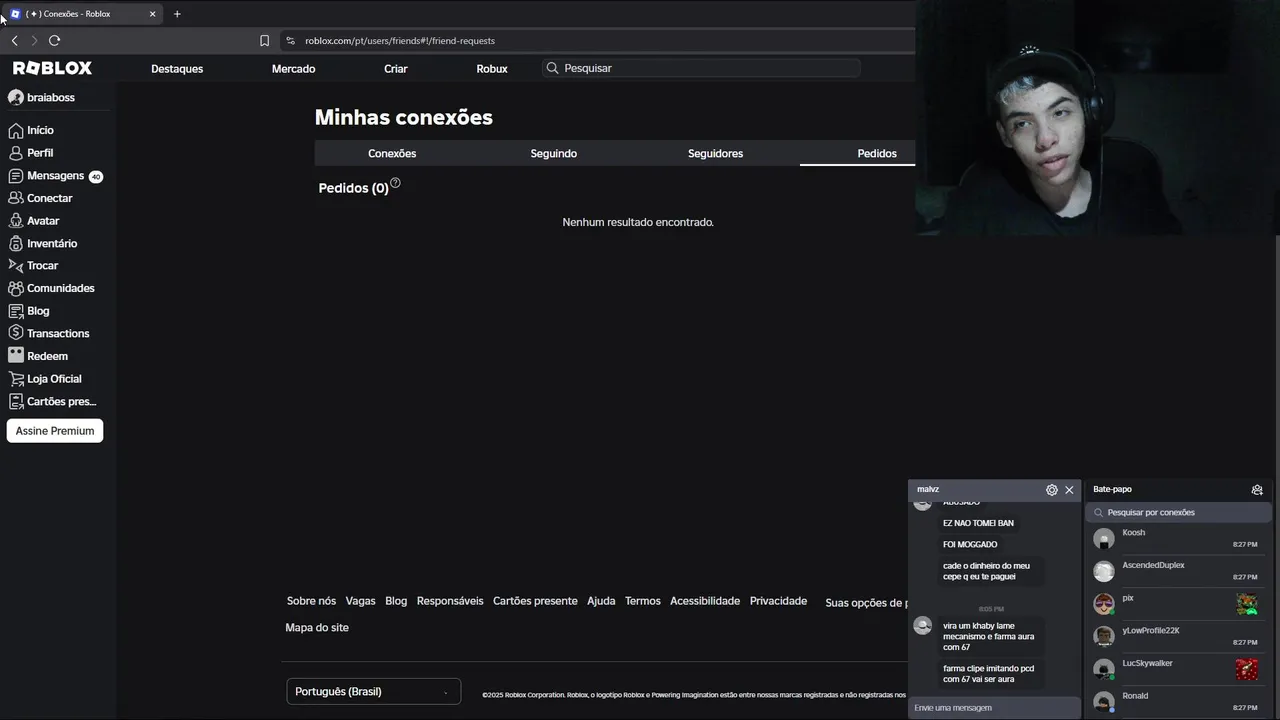Close the malvz chat window
This screenshot has width=1280, height=720.
1069,490
